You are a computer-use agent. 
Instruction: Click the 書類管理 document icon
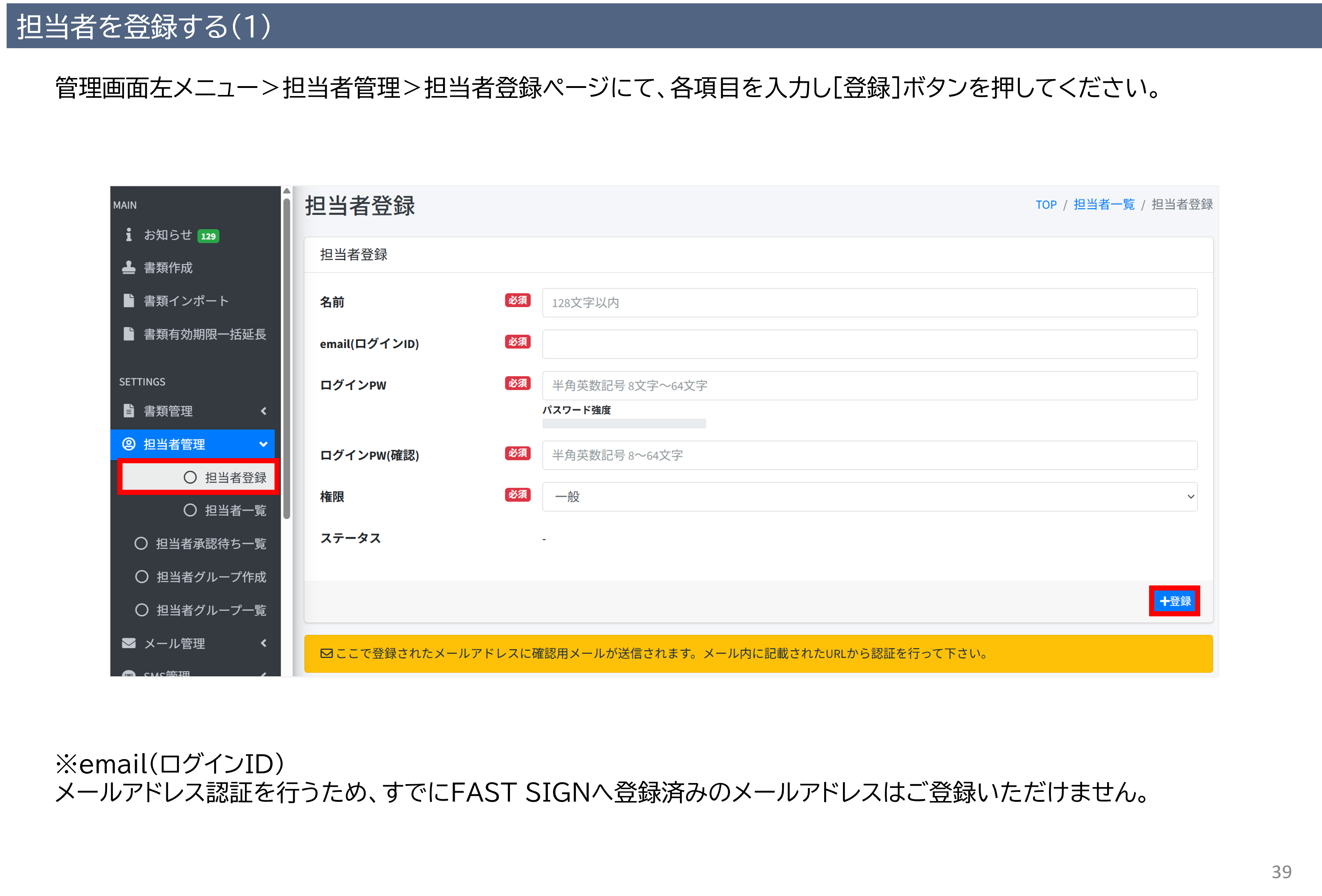[128, 410]
